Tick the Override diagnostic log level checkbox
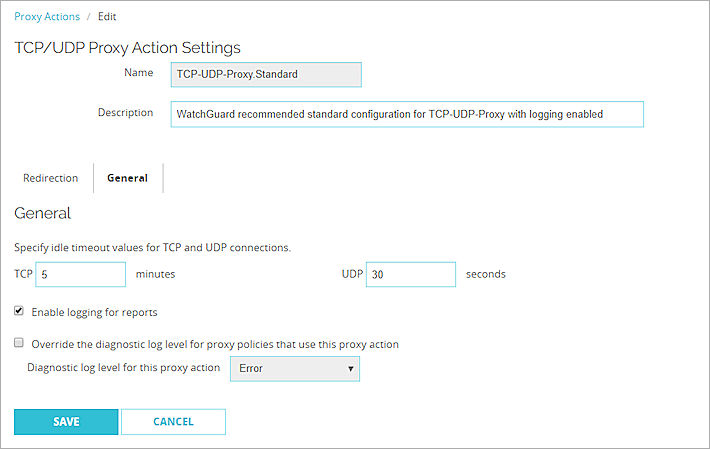The width and height of the screenshot is (710, 449). point(19,343)
